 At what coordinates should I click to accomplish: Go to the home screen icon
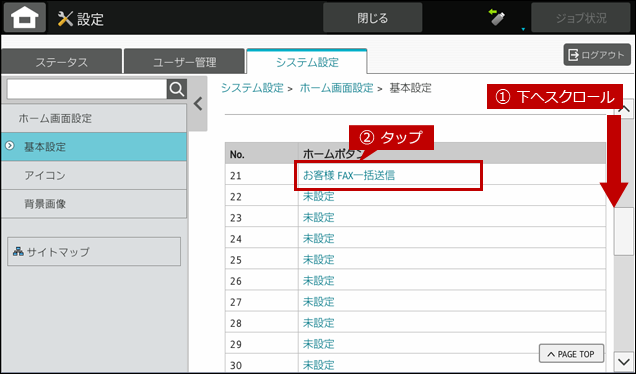25,17
